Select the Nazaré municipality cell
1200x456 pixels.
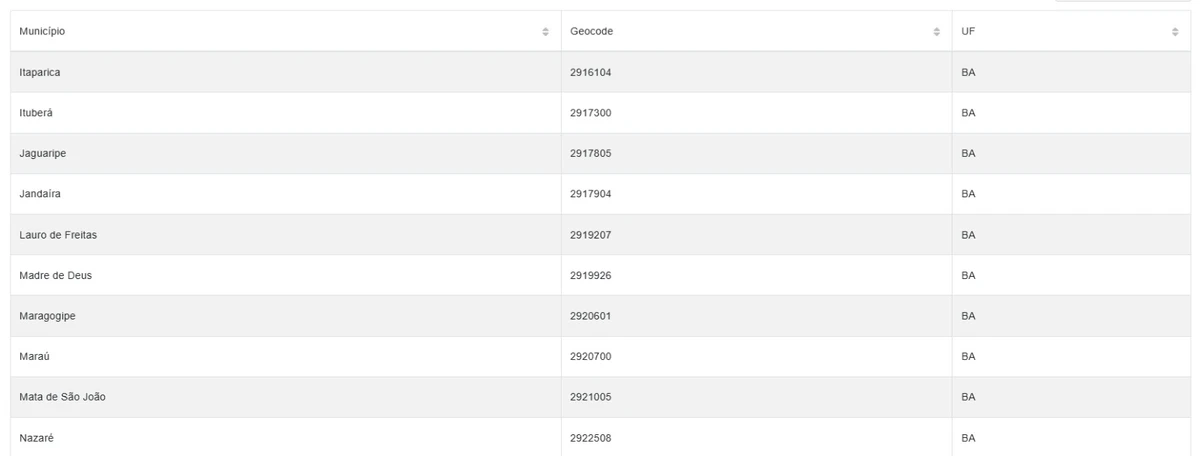pos(286,437)
